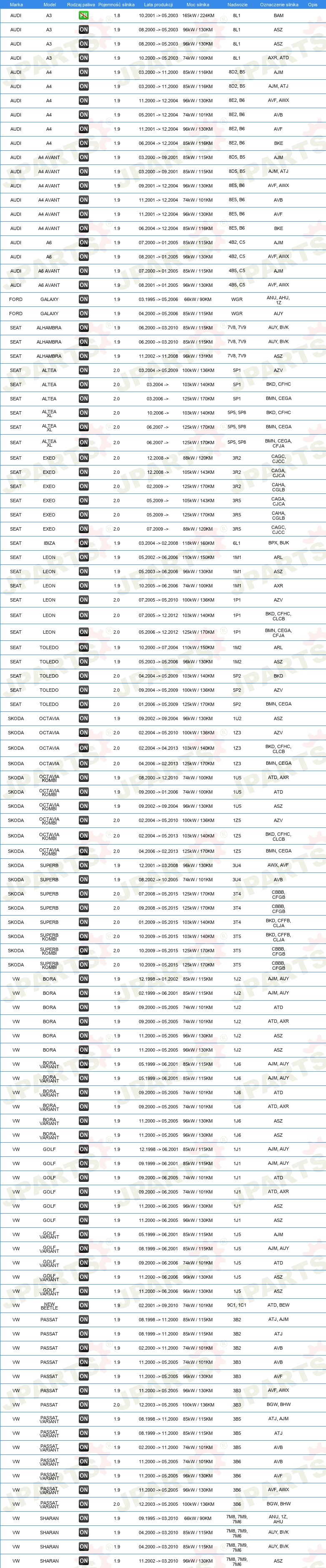
Task: Click the 02.2001 -> 09.2010 production years
Action: point(158,1306)
